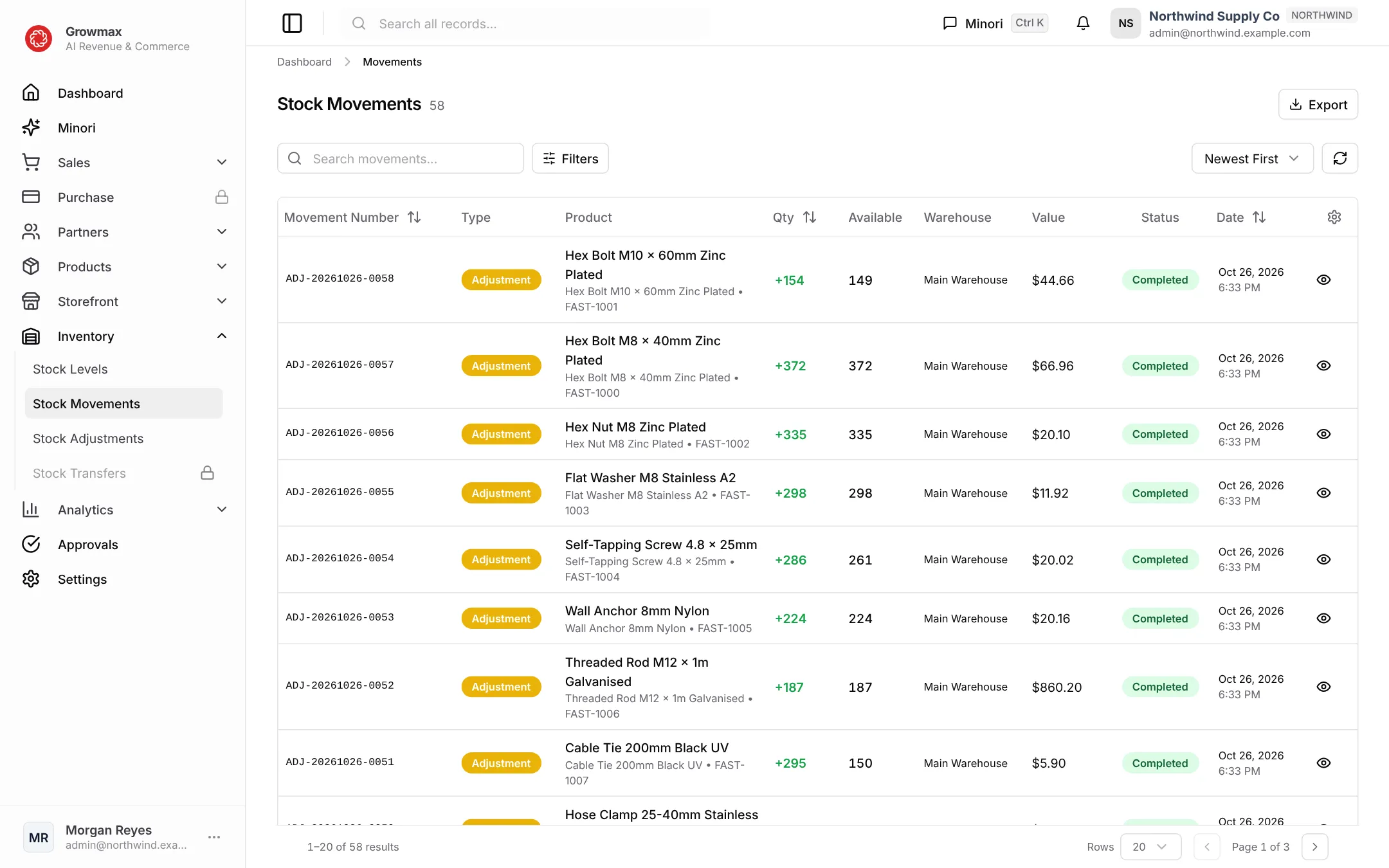
Task: View movement ADJ-20261026-0058 details
Action: pos(1323,280)
